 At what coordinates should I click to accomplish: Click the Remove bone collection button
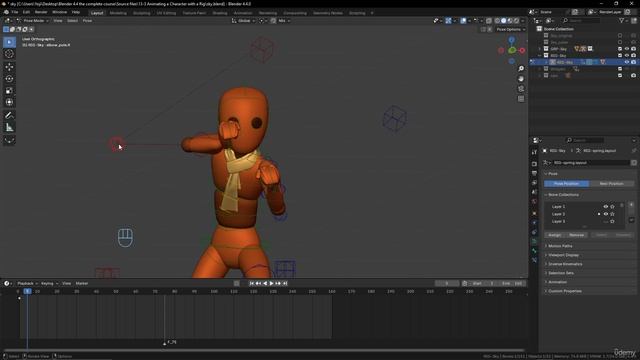[x=577, y=235]
